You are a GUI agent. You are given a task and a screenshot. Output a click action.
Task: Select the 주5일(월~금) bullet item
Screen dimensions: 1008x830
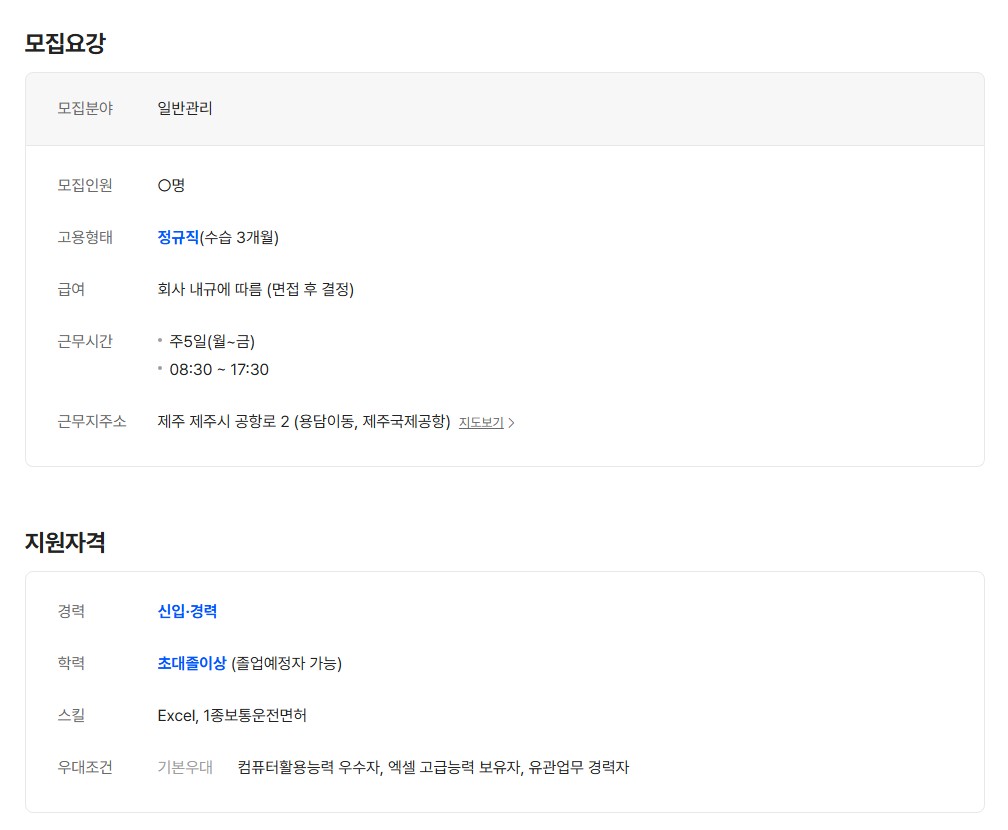tap(212, 342)
